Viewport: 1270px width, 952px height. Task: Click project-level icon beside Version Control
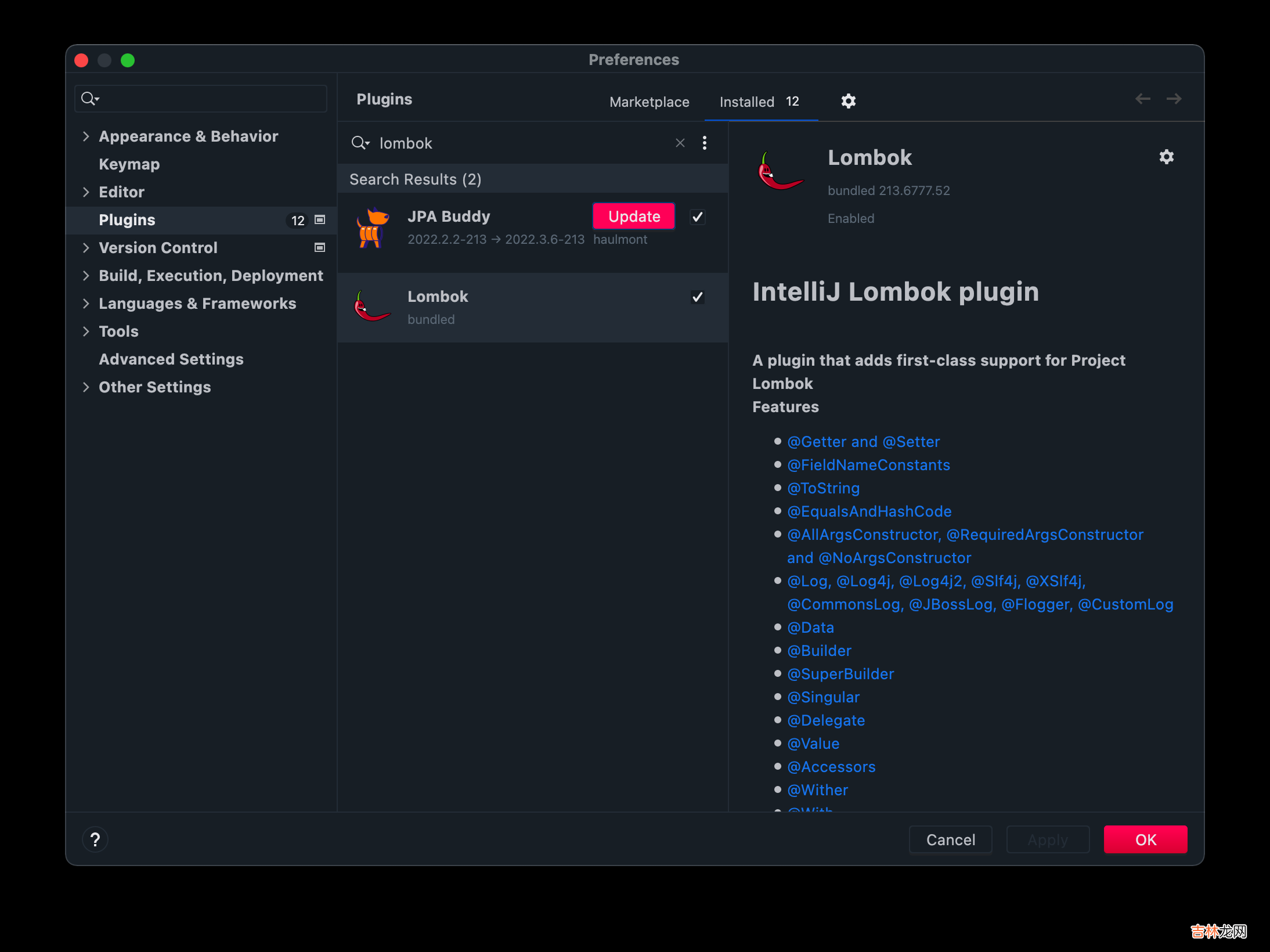[x=319, y=247]
